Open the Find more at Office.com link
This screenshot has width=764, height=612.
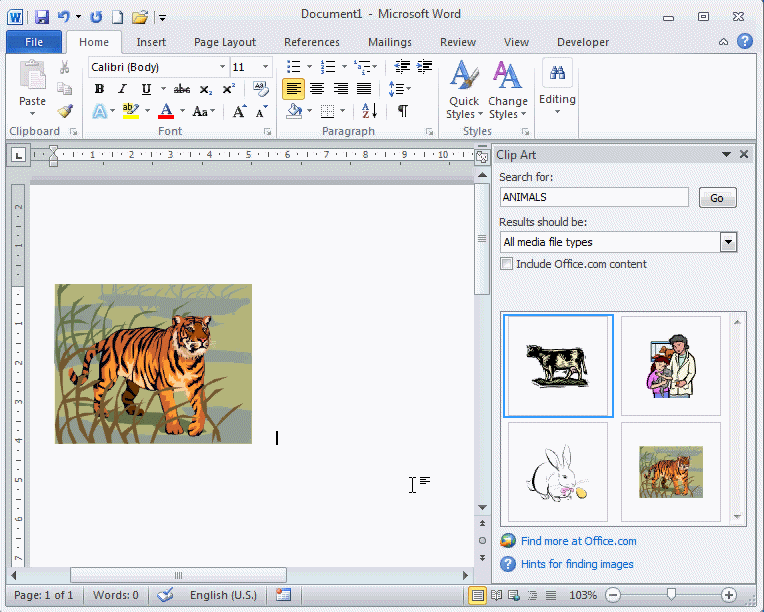(578, 541)
